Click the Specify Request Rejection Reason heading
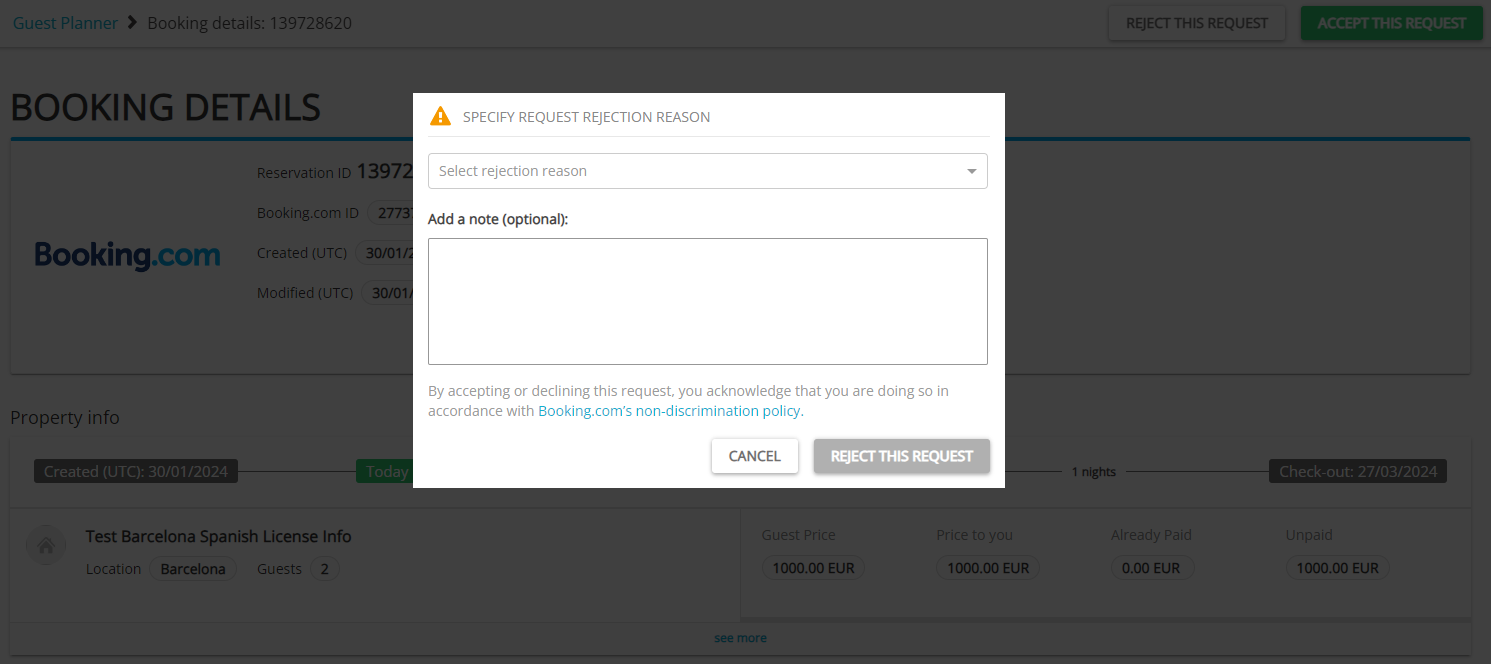Image resolution: width=1491 pixels, height=664 pixels. (586, 117)
